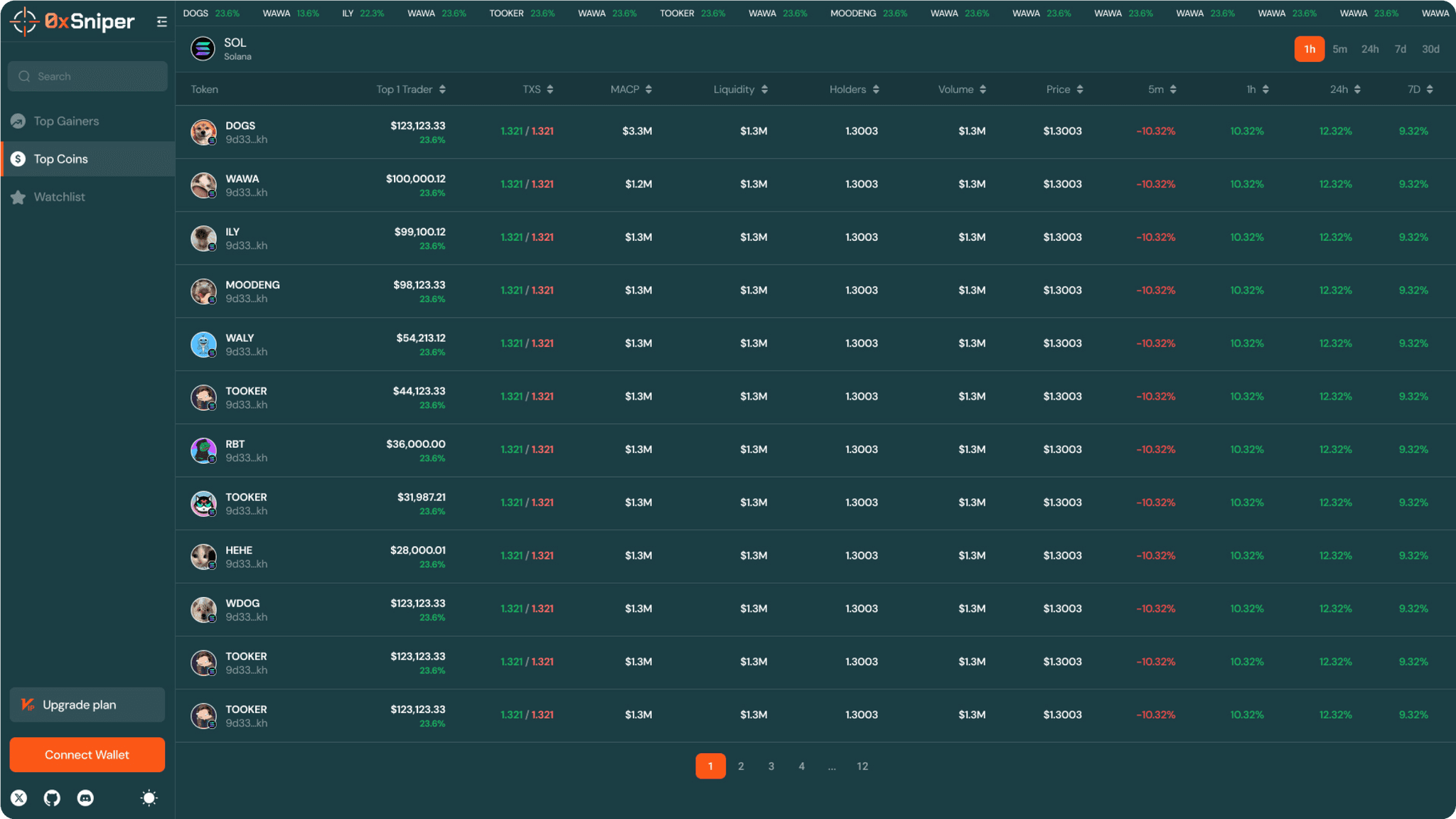1456x819 pixels.
Task: Click the Watchlist star icon
Action: 18,197
